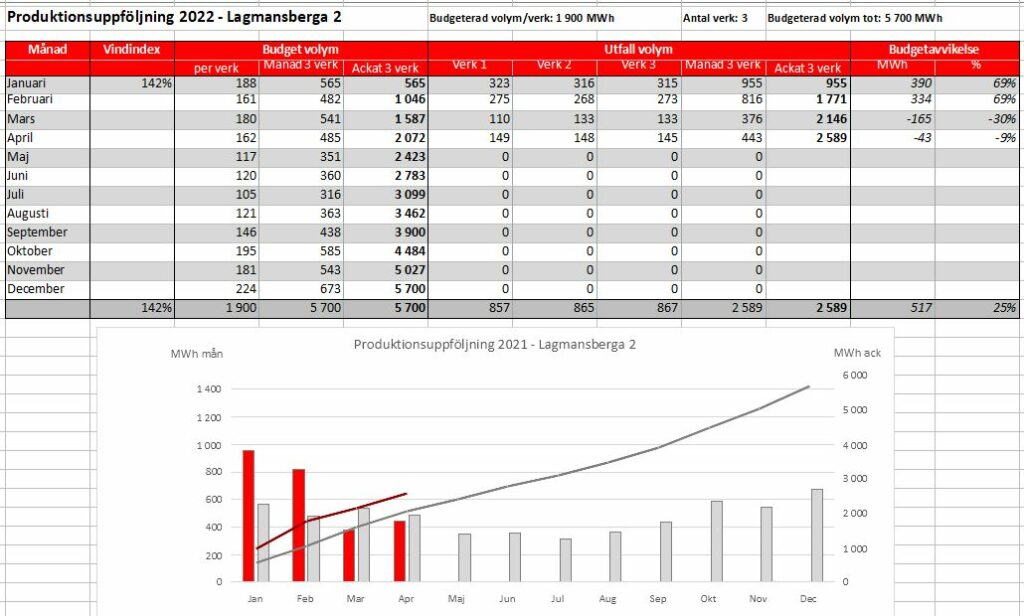
Task: Select the Verk 1 subheader
Action: (x=470, y=65)
